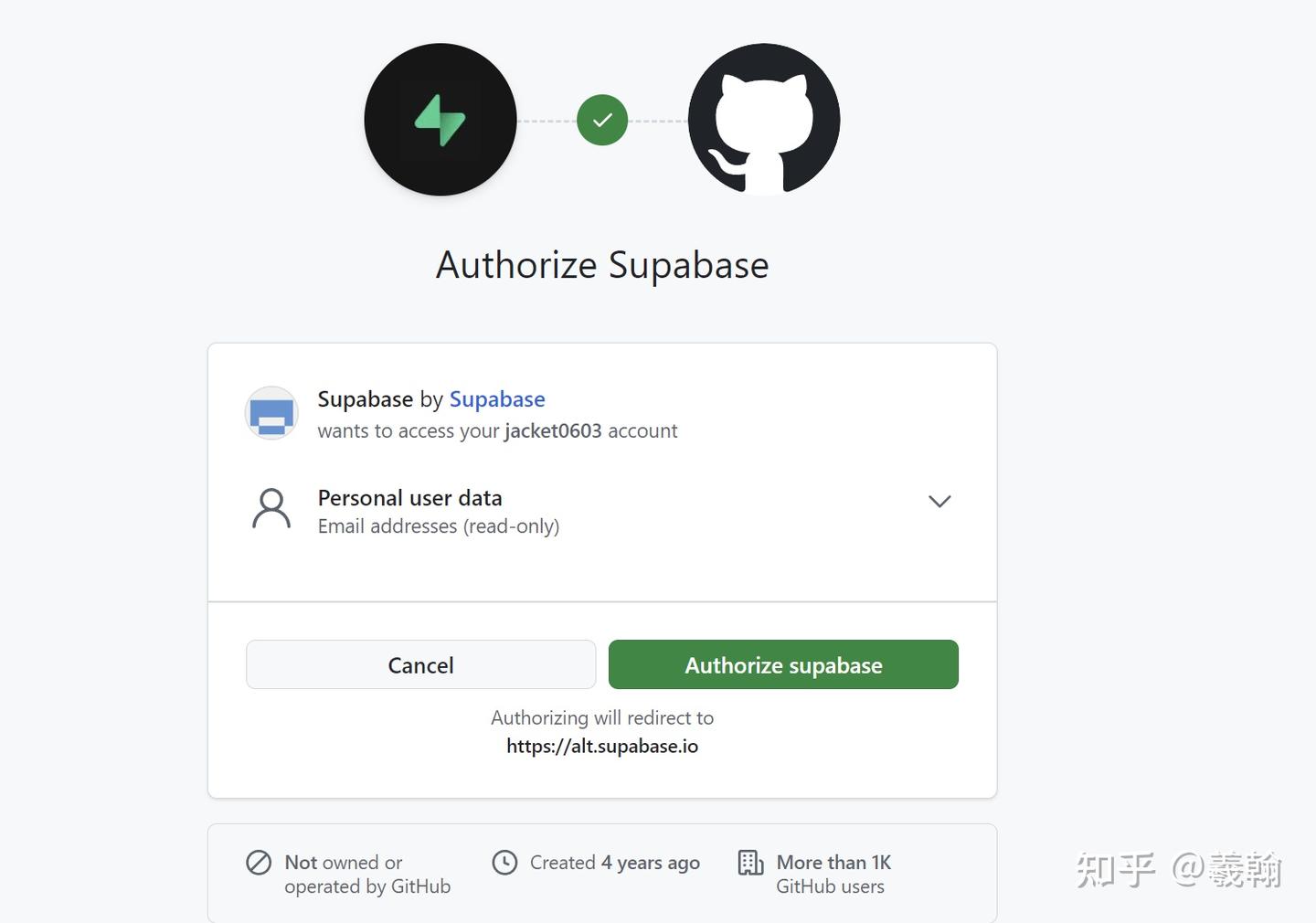
Task: Click the Email addresses (read-only) text
Action: coord(439,526)
